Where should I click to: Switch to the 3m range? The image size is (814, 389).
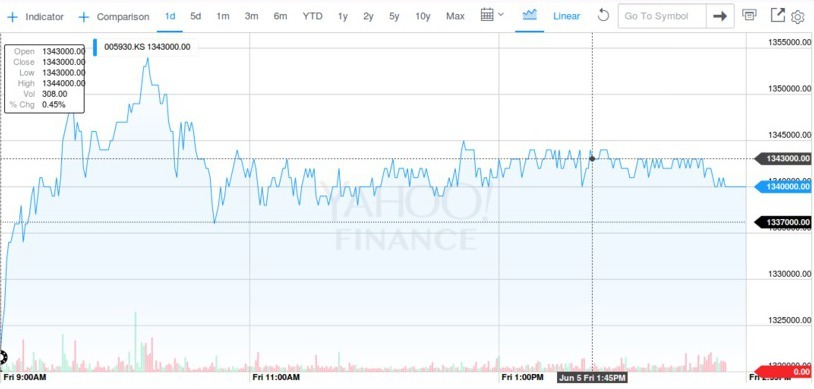[251, 16]
